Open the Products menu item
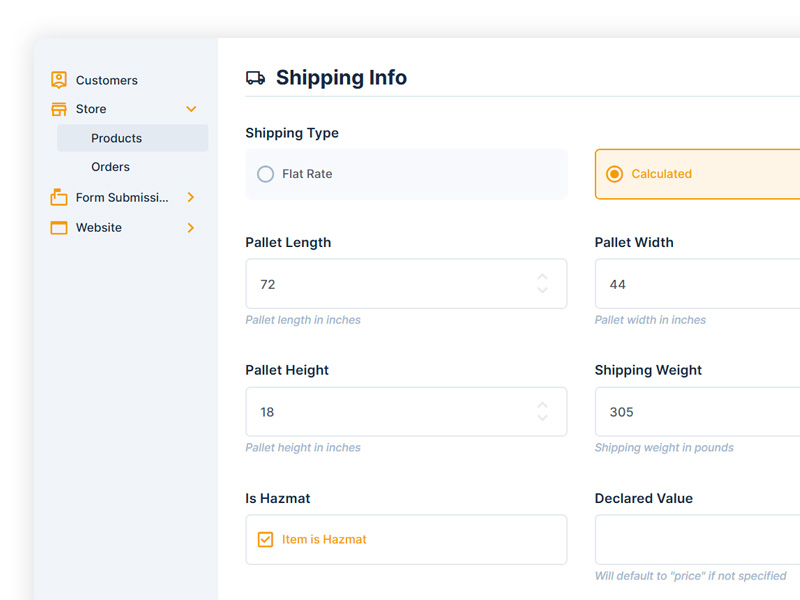 point(117,138)
